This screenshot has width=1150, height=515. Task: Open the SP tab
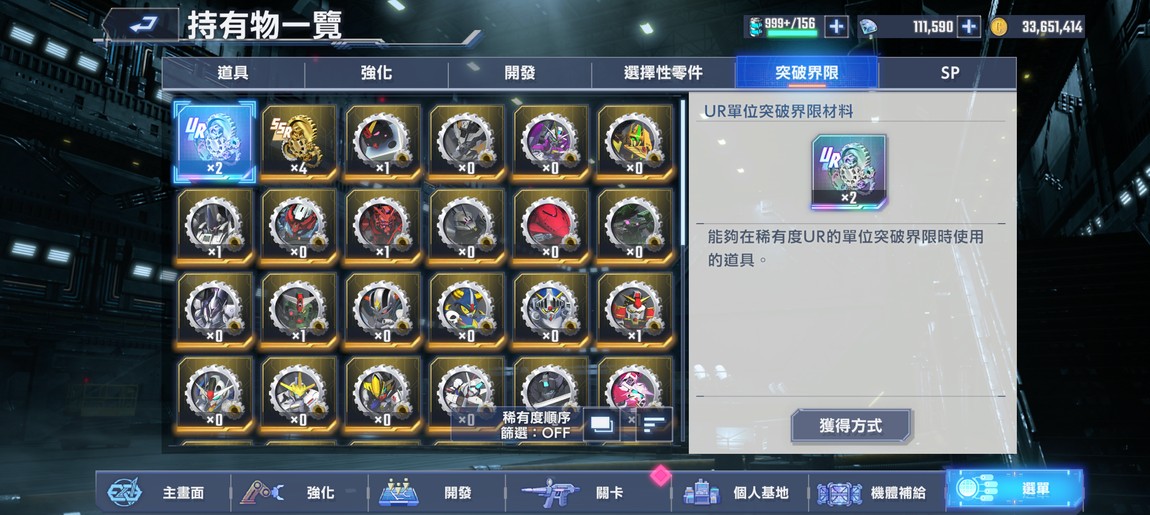coord(949,73)
